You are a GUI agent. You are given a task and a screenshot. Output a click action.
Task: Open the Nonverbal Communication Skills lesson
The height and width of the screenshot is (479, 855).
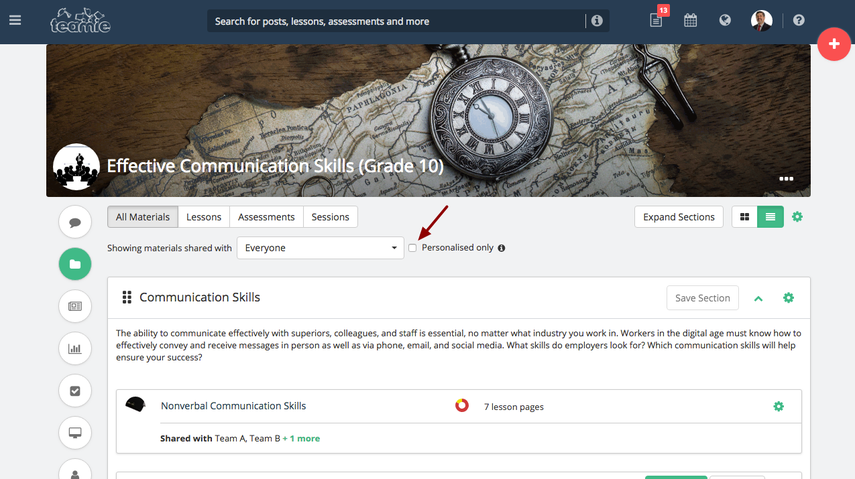coord(233,406)
